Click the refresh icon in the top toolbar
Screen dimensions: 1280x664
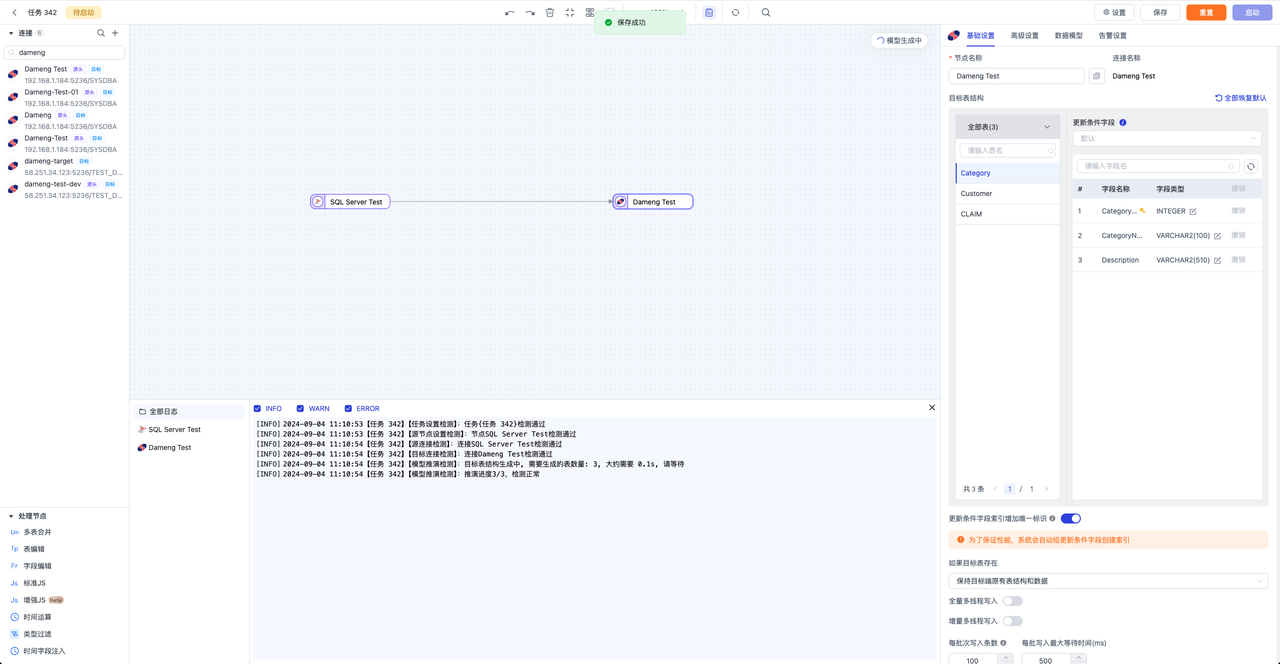point(735,13)
